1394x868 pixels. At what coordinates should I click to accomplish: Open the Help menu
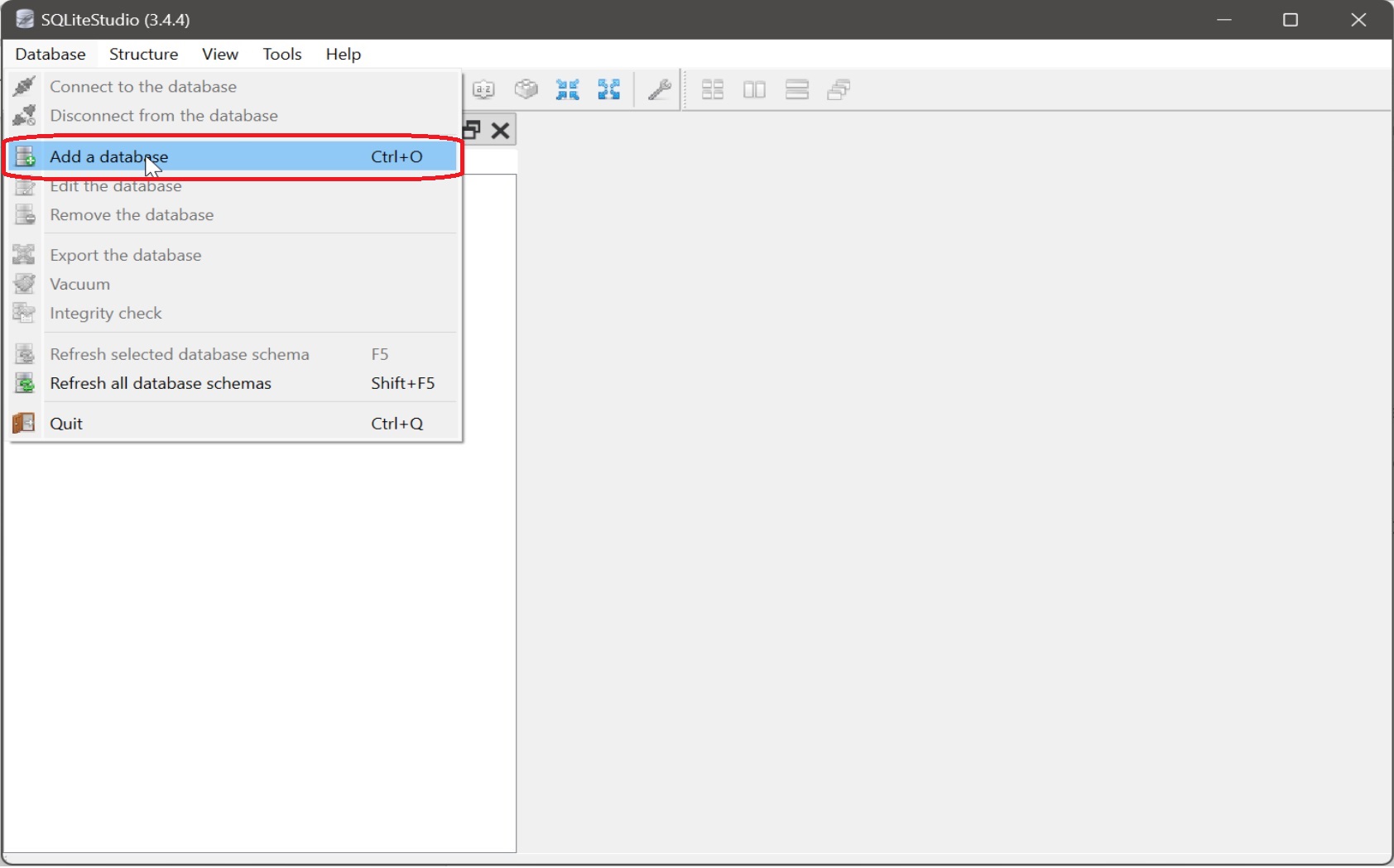[344, 54]
